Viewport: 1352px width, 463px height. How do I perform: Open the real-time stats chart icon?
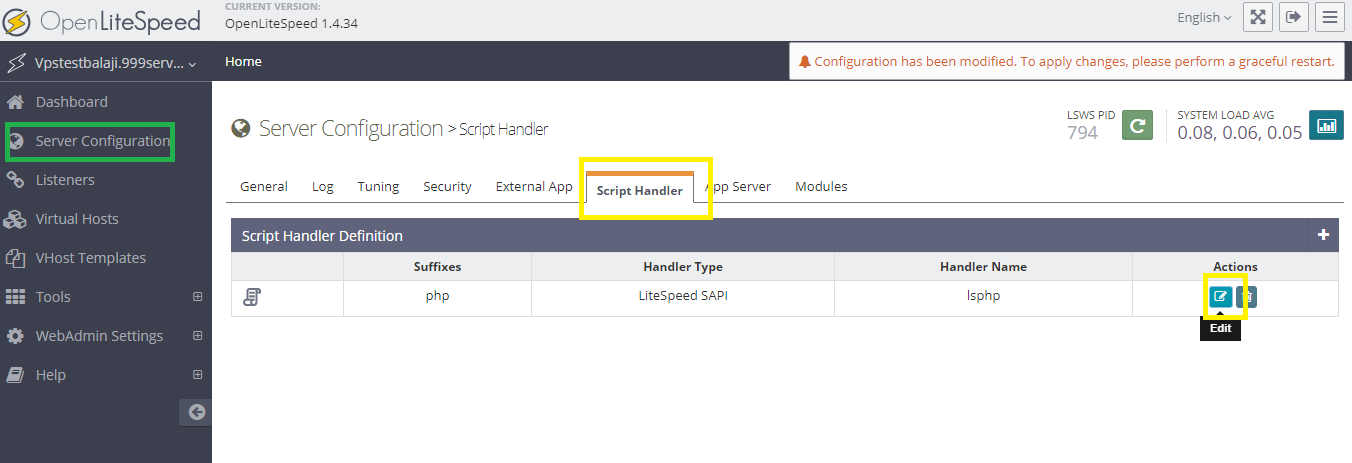point(1326,126)
